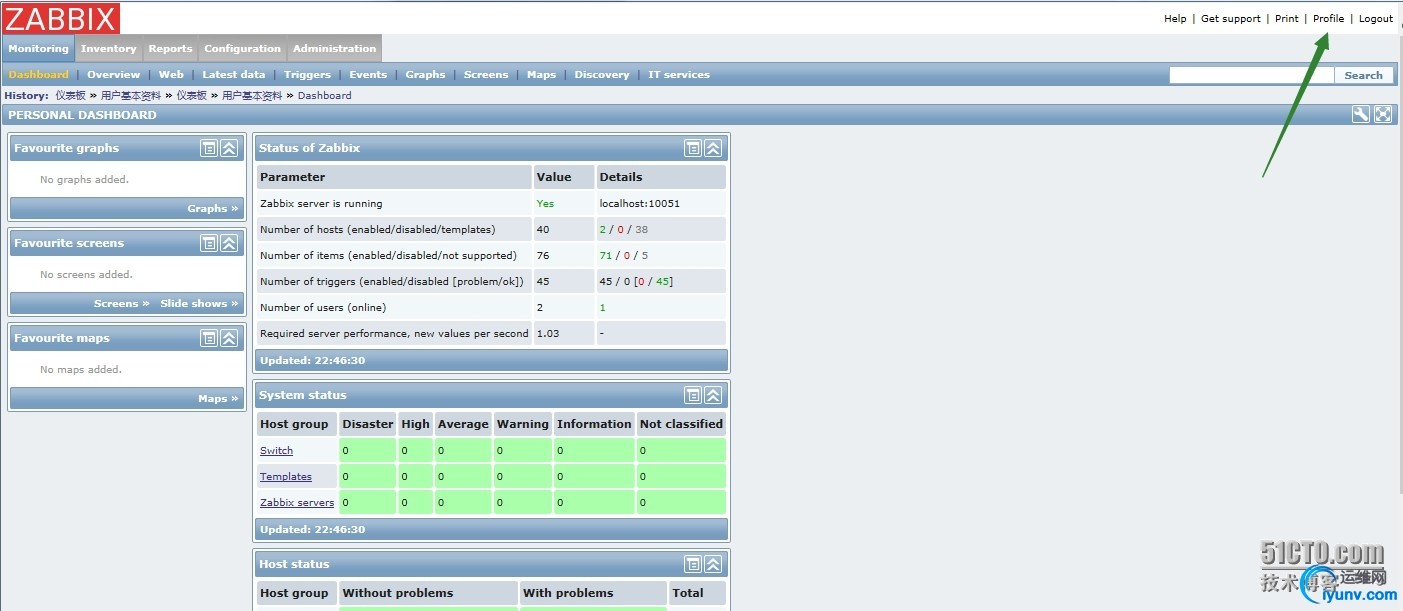Collapse the System status widget
1403x611 pixels.
pos(713,395)
